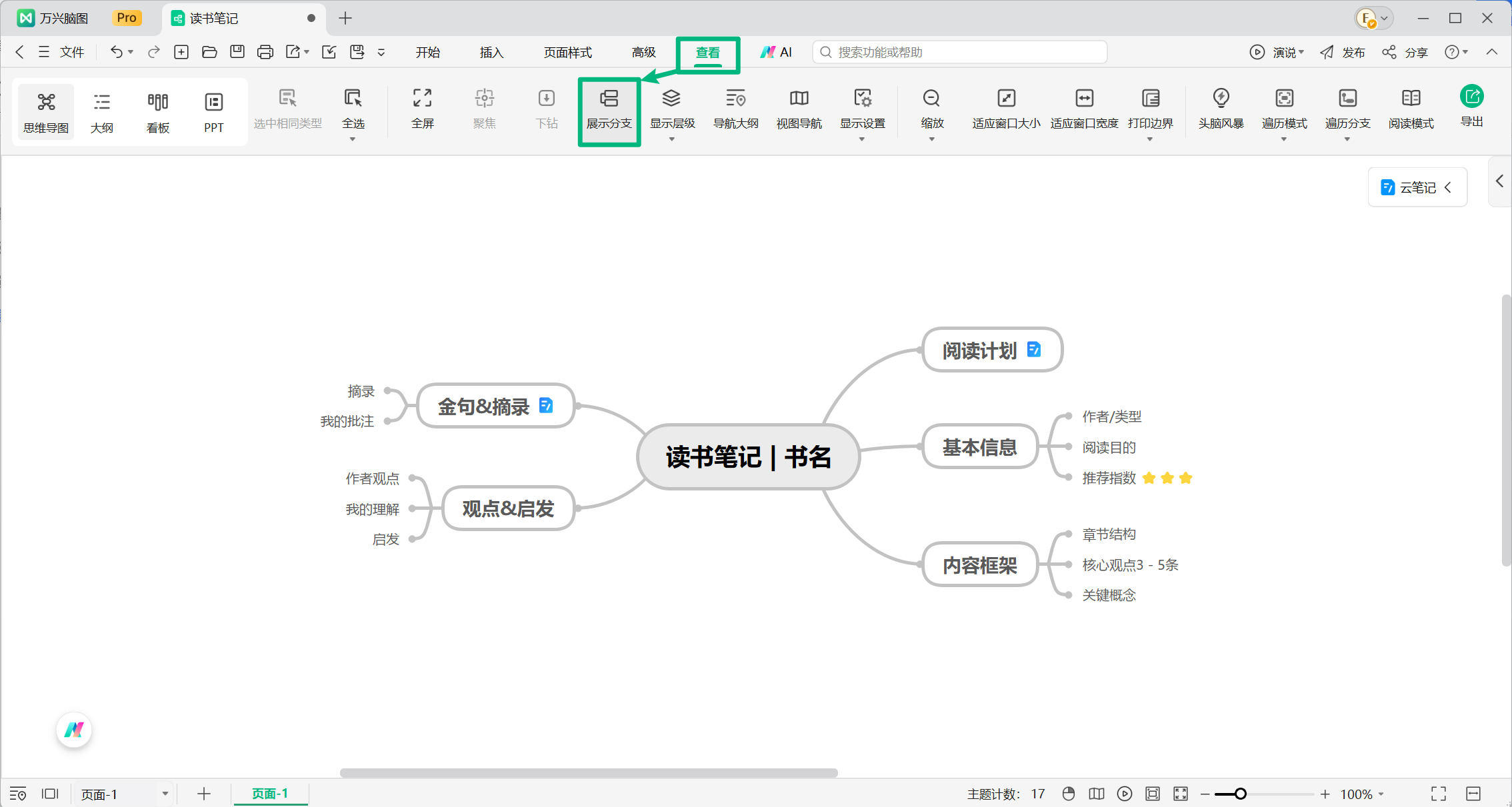Add a new document tab with plus
The height and width of the screenshot is (807, 1512).
345,18
